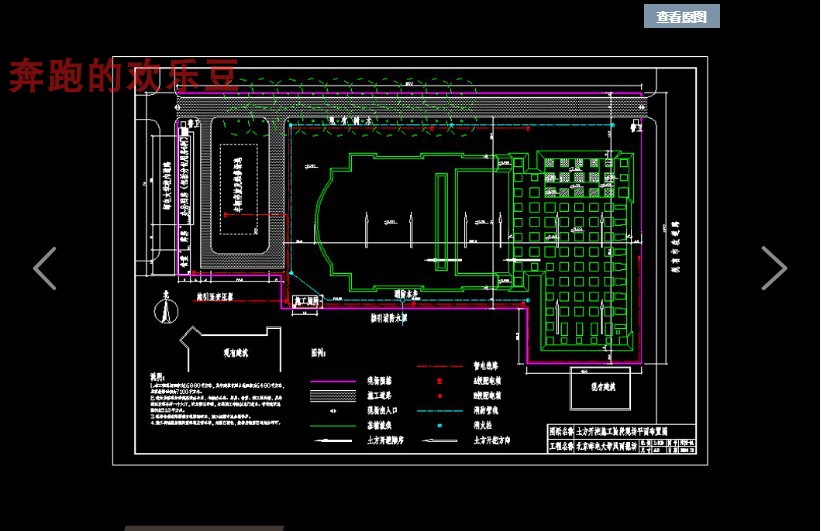
Task: Go to the next image with right arrow
Action: [x=774, y=268]
